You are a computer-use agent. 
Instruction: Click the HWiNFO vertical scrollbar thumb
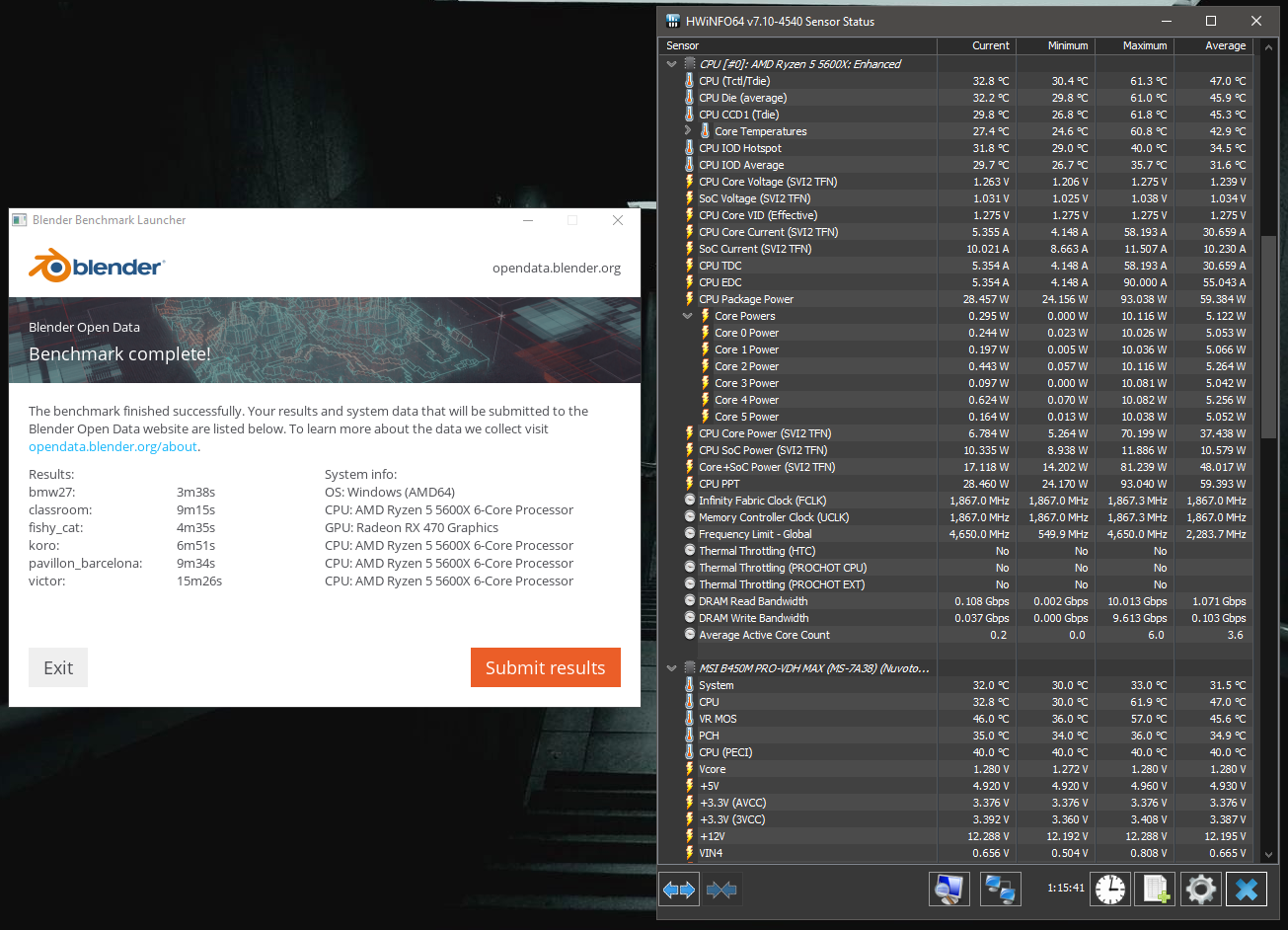click(x=1268, y=336)
